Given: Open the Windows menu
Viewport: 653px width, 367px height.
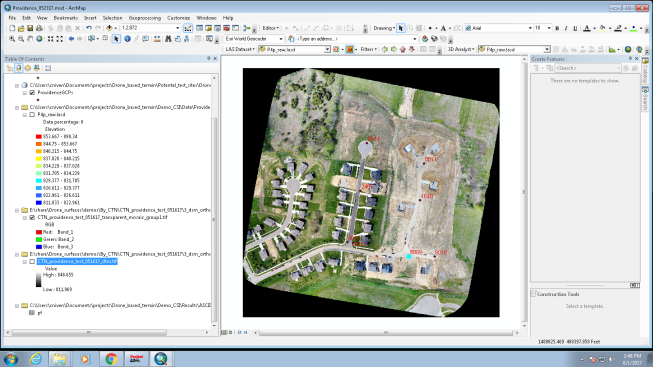Looking at the screenshot, I should coord(206,18).
